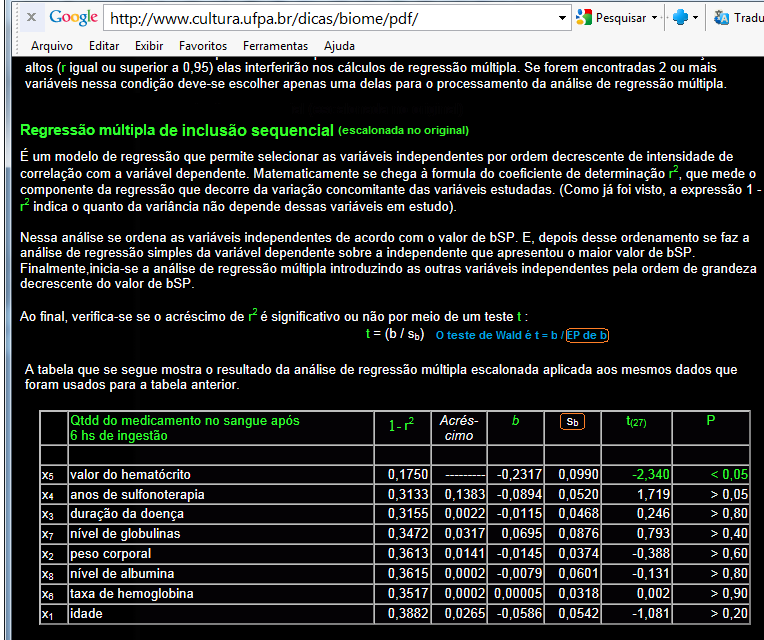The image size is (764, 640).
Task: Click row 'valor do hematócrito'
Action: pos(395,474)
